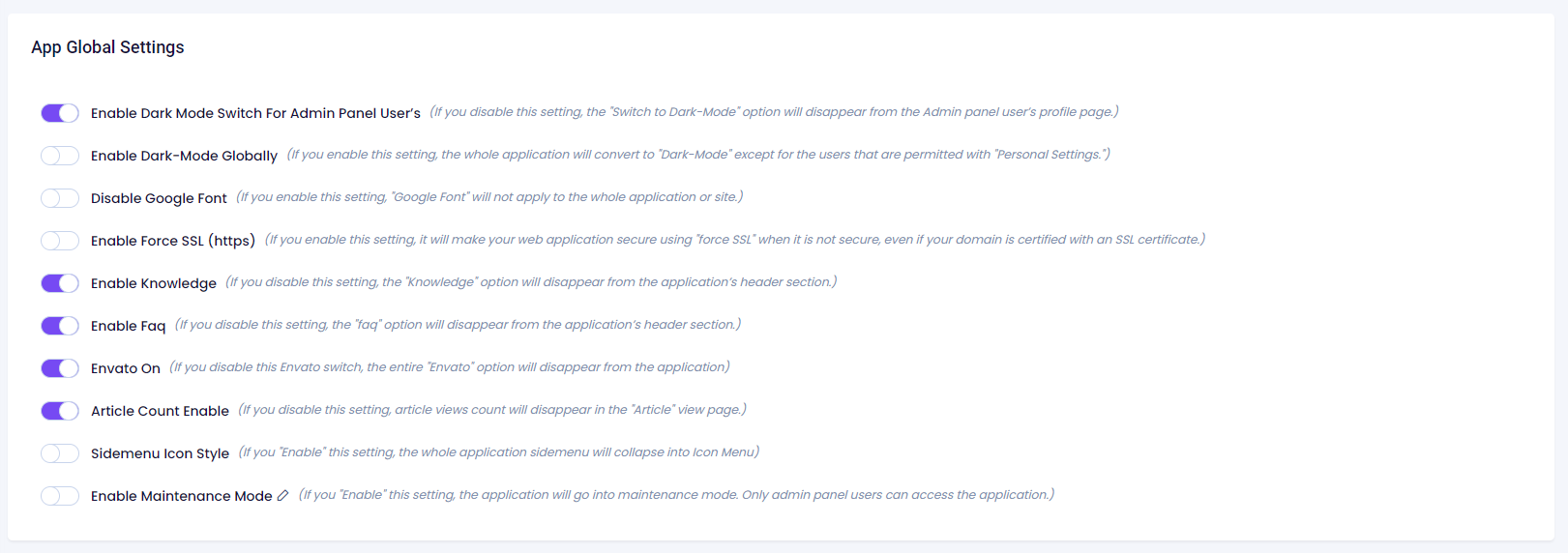Click the maintenance mode description in parentheses

click(x=676, y=495)
